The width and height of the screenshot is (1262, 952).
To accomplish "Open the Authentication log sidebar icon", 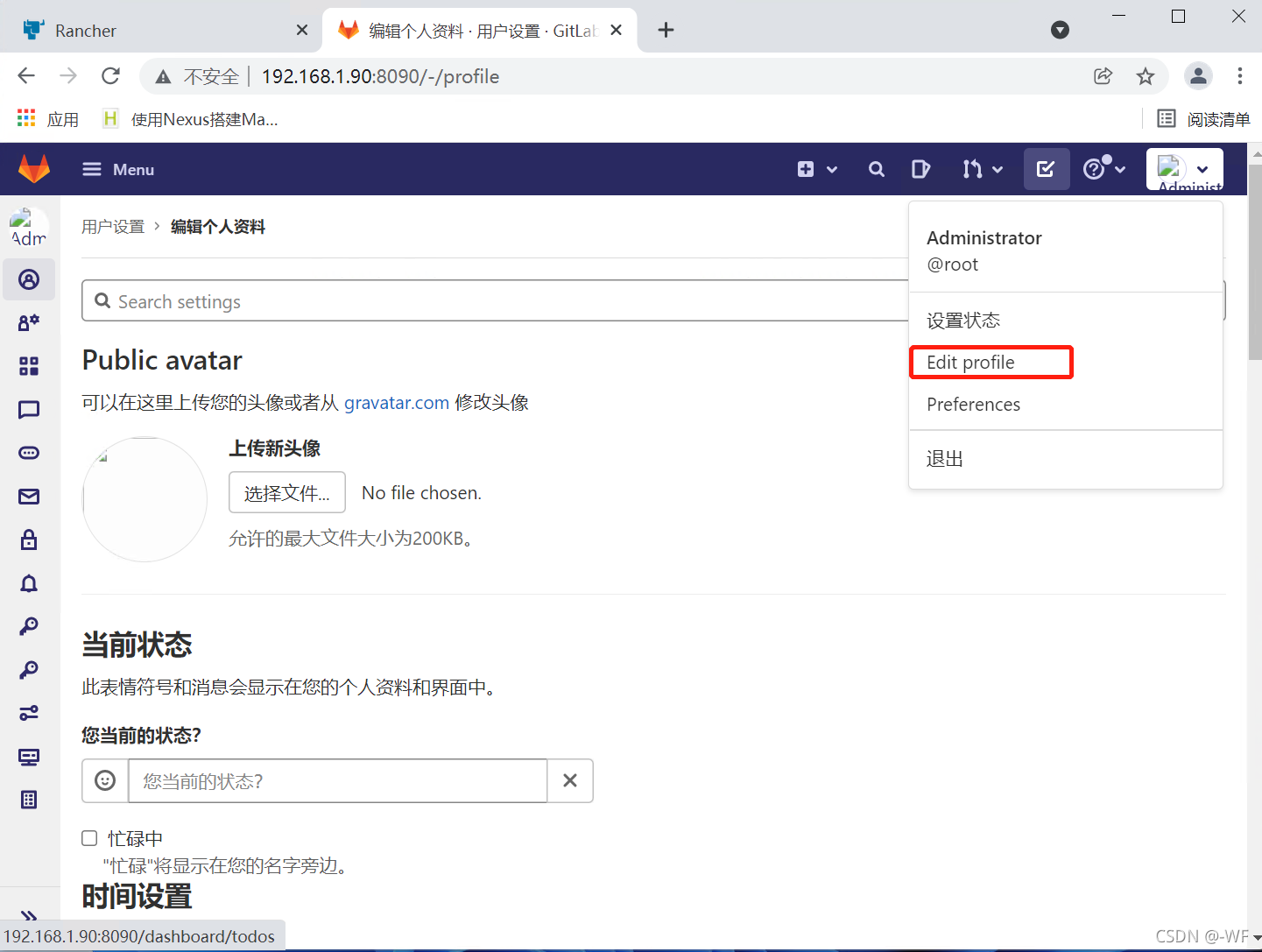I will 29,800.
